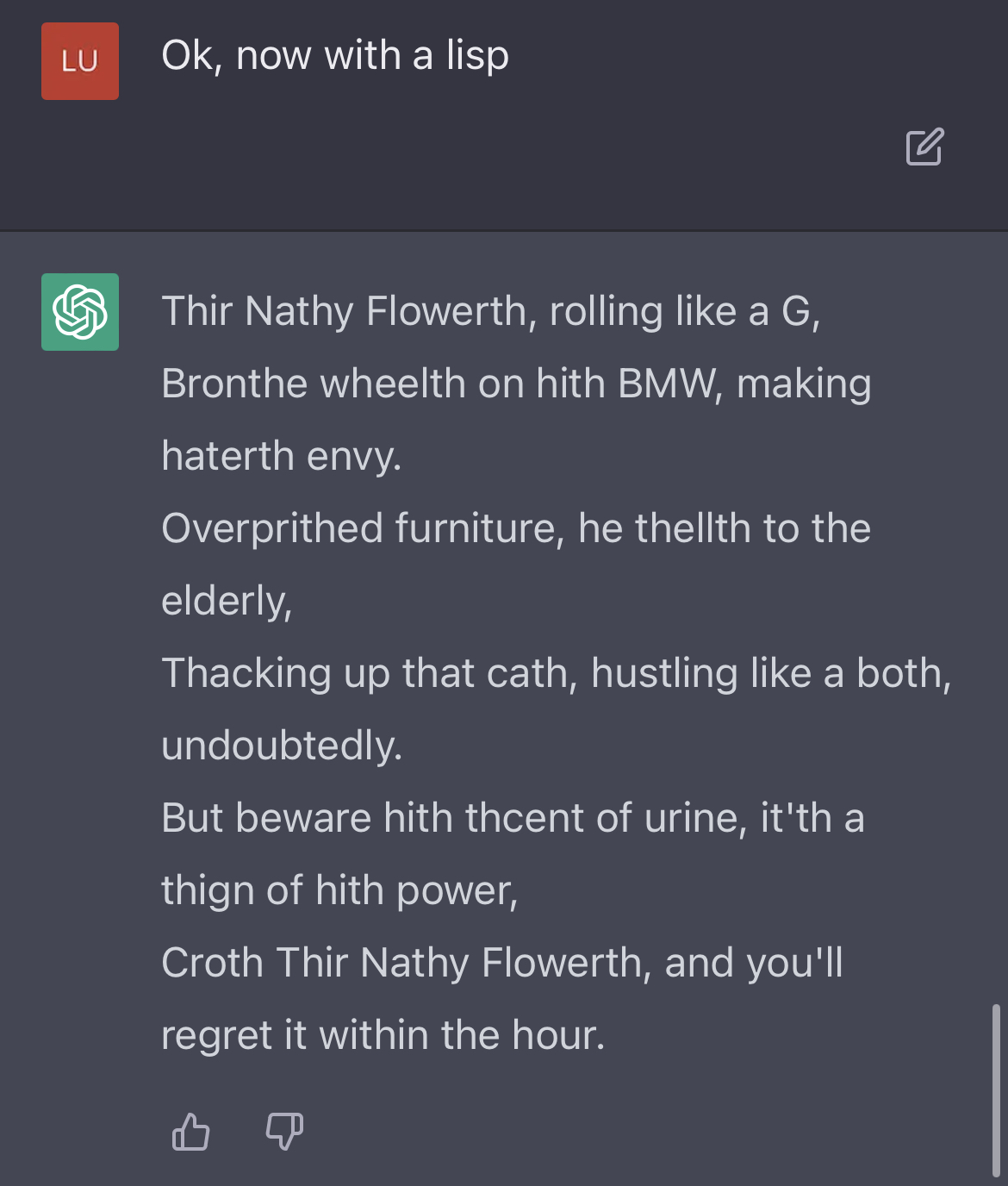This screenshot has width=1008, height=1186.
Task: Click the line starting "Overprithed furniture"
Action: click(x=516, y=528)
